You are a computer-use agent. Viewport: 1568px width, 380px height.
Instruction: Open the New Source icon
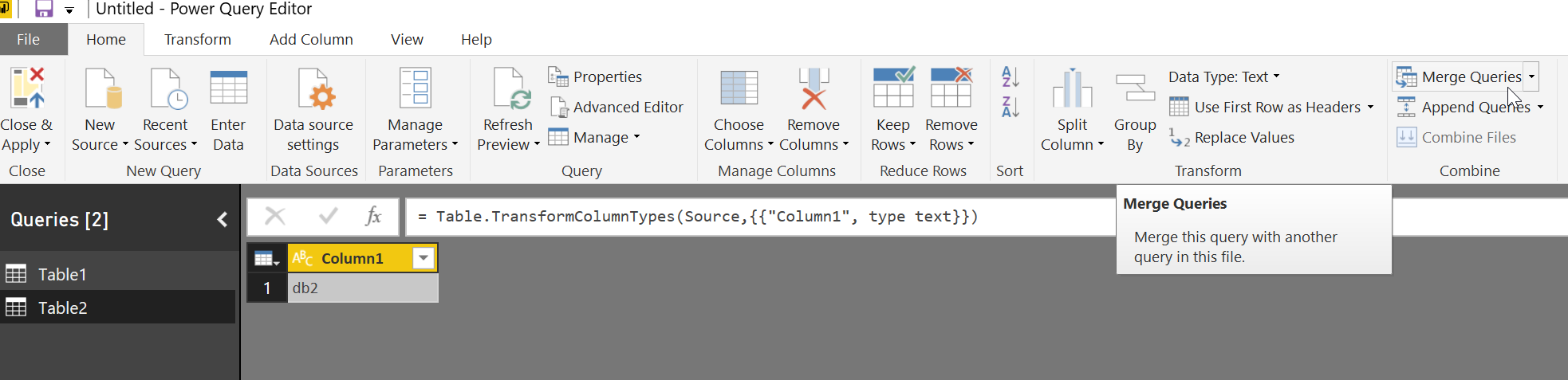pyautogui.click(x=102, y=88)
